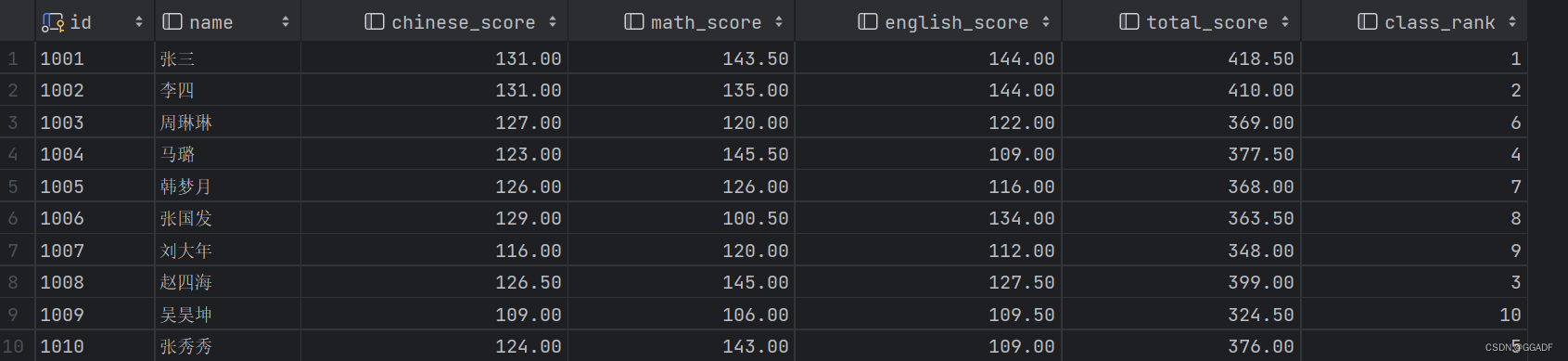Screen dimensions: 1568x361
Task: Toggle sort arrows on english_score column
Action: pyautogui.click(x=1046, y=21)
